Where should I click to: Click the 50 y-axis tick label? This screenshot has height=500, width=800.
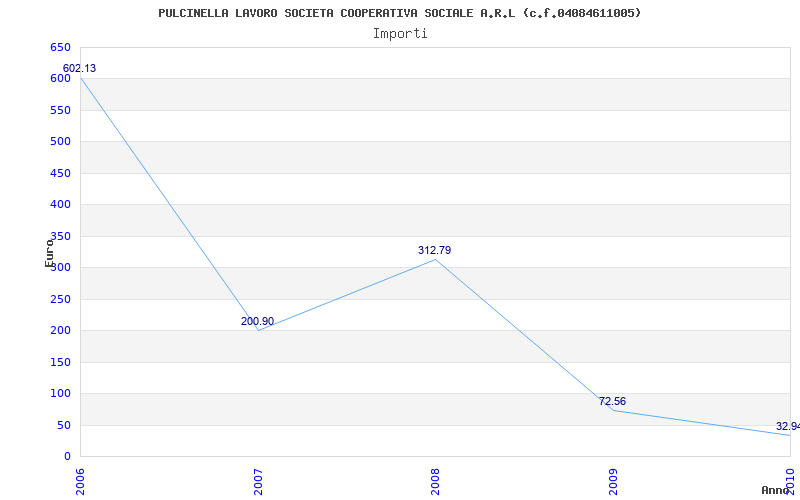click(x=63, y=426)
